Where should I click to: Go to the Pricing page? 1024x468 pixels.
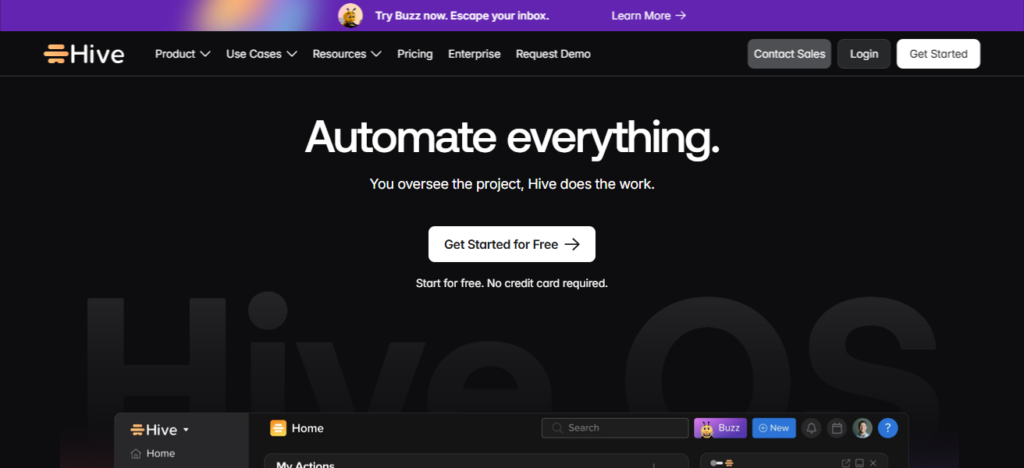pos(415,54)
